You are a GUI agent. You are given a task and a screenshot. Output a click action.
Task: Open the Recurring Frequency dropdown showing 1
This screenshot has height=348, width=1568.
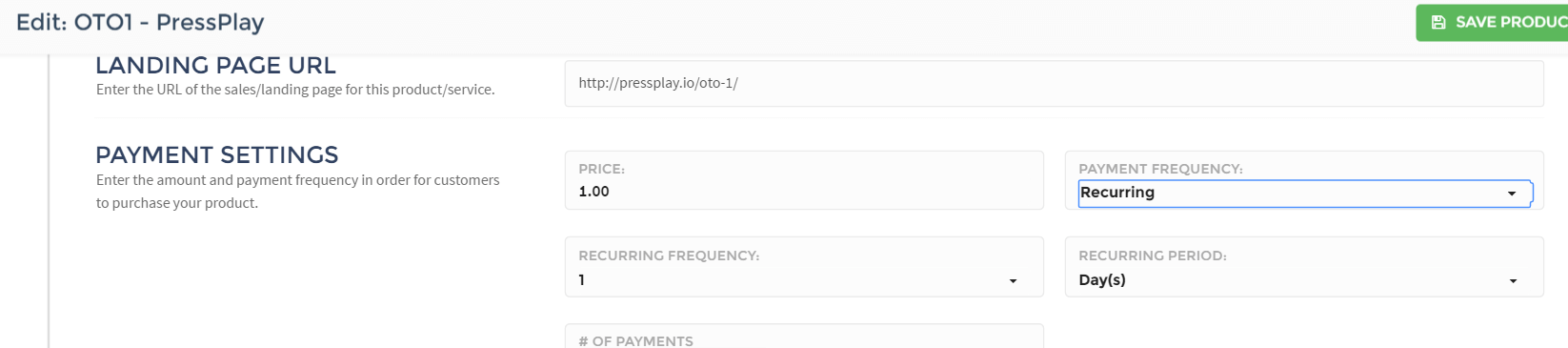pyautogui.click(x=803, y=280)
